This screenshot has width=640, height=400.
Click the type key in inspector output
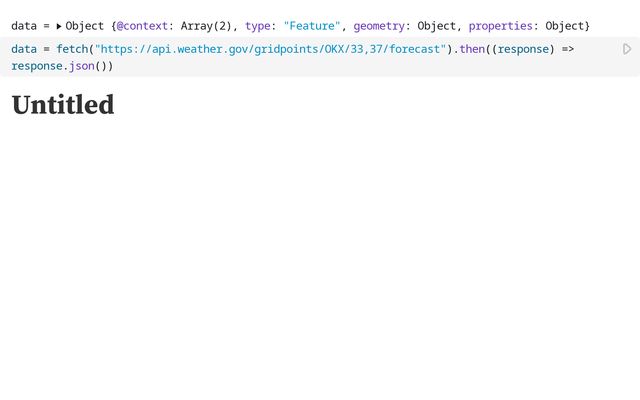pos(259,26)
